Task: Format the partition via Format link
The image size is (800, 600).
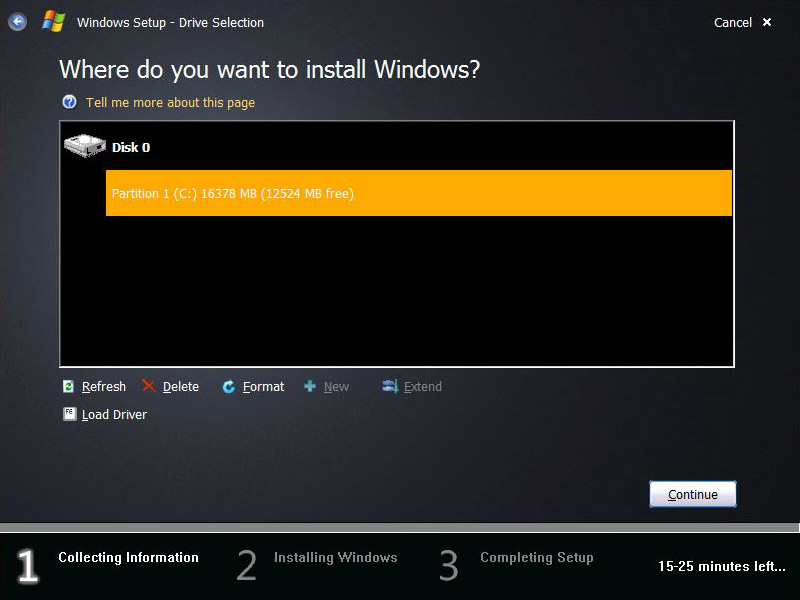Action: click(x=263, y=387)
